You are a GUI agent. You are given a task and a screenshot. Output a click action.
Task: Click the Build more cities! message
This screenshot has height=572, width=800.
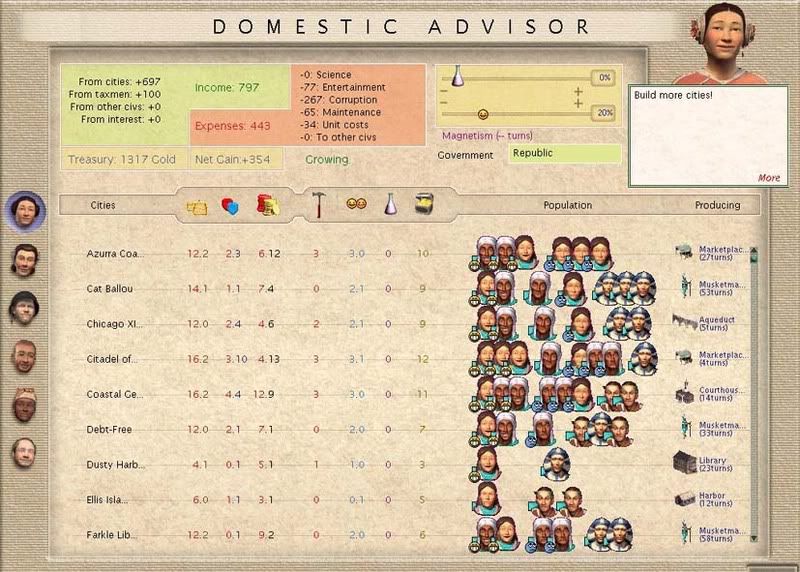673,95
